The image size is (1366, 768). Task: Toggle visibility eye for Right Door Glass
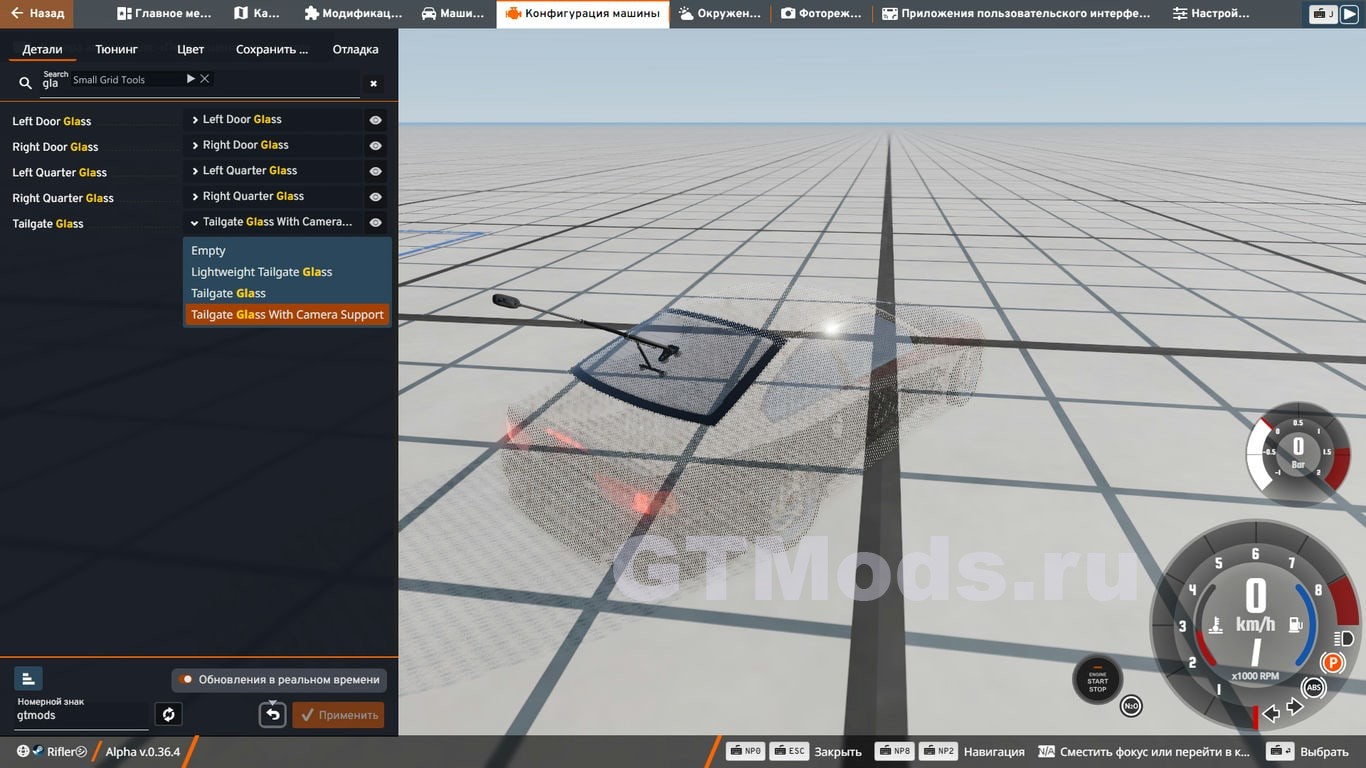[x=375, y=146]
